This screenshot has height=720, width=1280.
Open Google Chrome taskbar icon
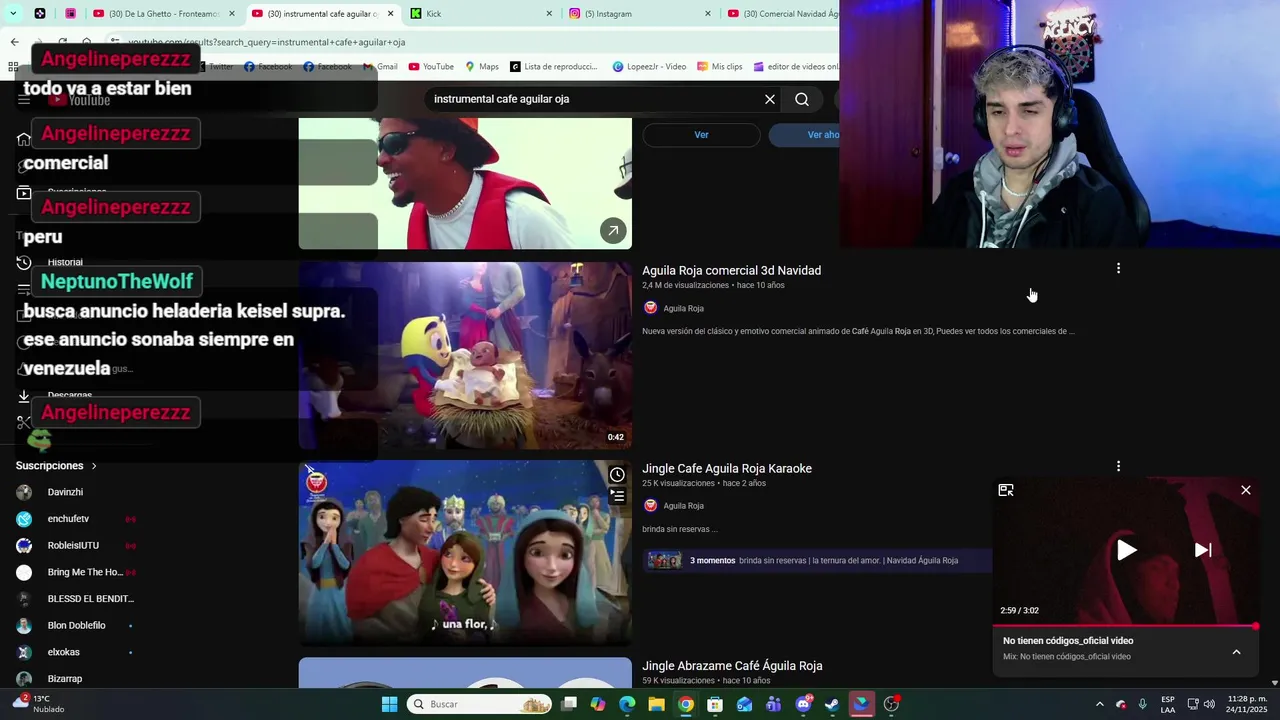(686, 704)
